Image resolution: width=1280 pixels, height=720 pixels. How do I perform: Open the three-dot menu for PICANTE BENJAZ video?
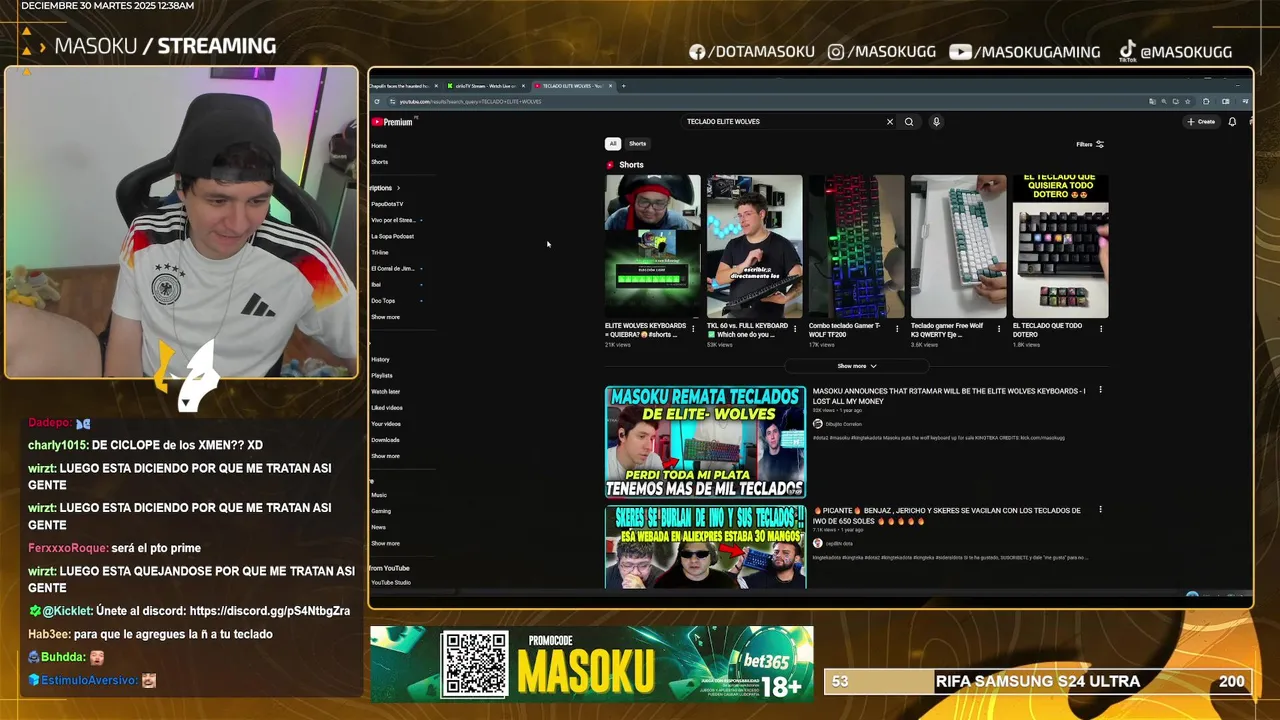coord(1100,509)
